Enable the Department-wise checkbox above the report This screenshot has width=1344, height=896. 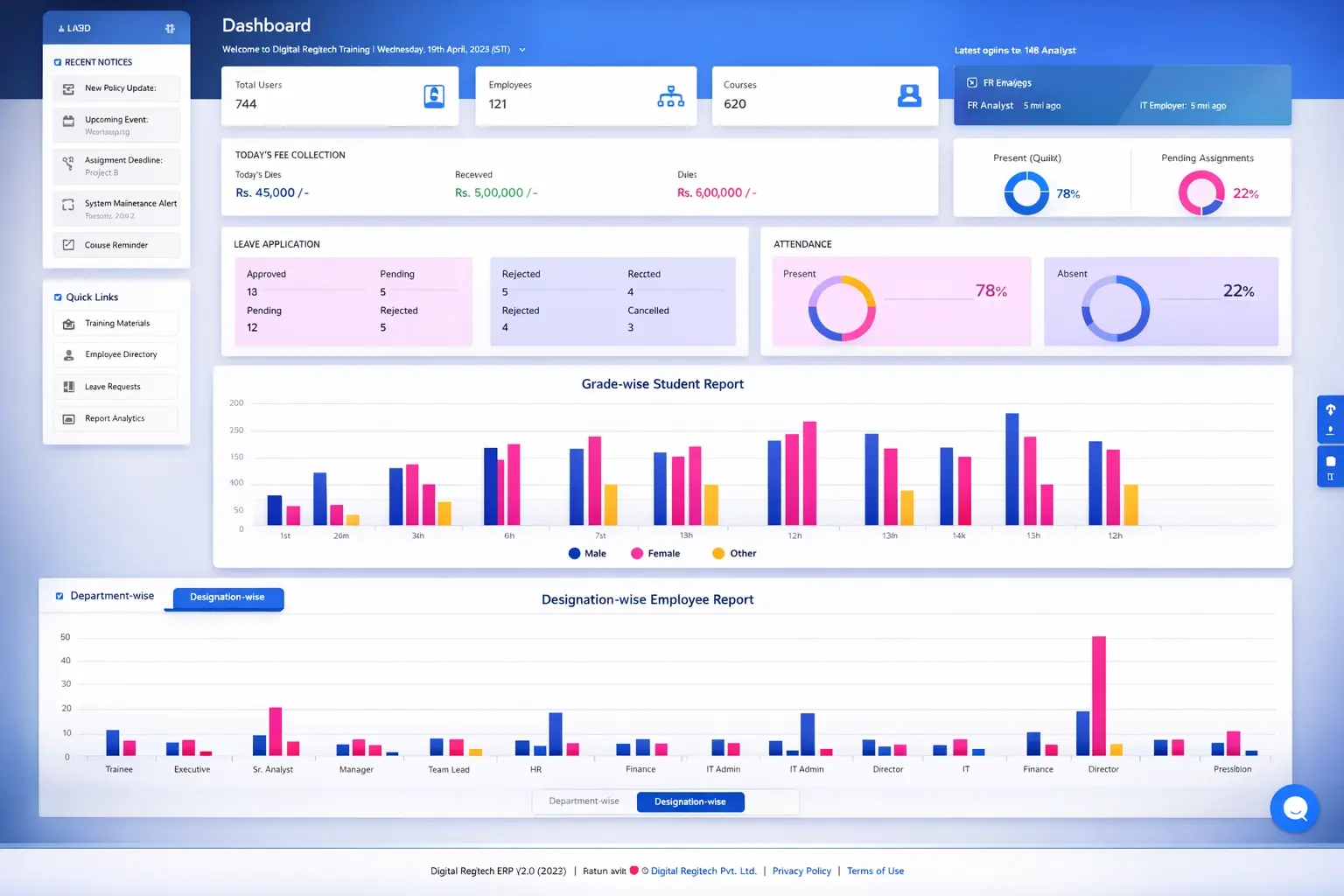coord(59,595)
